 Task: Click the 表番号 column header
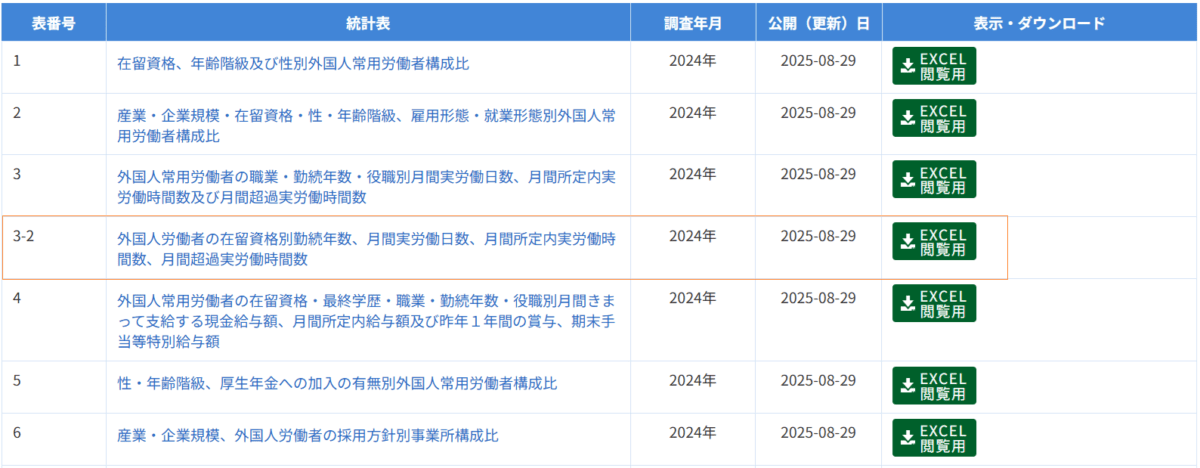pyautogui.click(x=53, y=22)
